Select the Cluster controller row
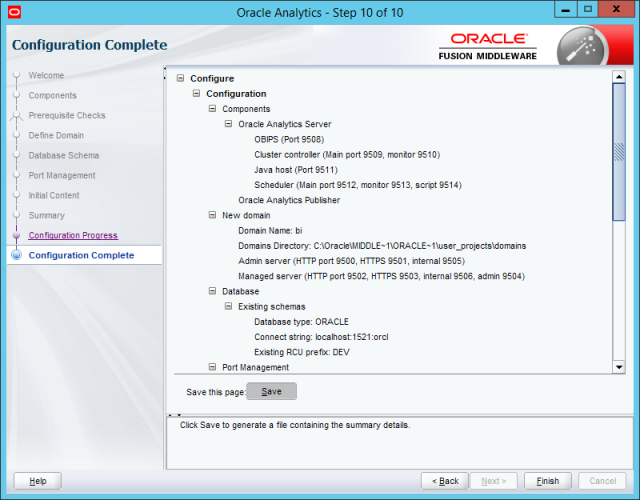 pos(347,154)
